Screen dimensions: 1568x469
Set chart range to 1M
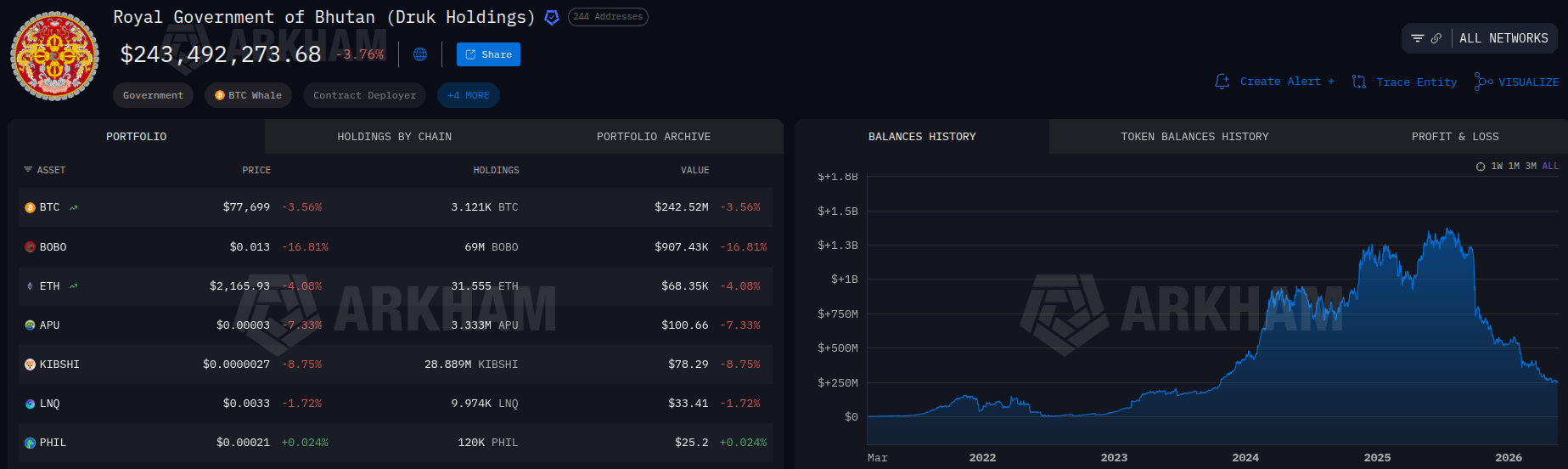[1514, 167]
